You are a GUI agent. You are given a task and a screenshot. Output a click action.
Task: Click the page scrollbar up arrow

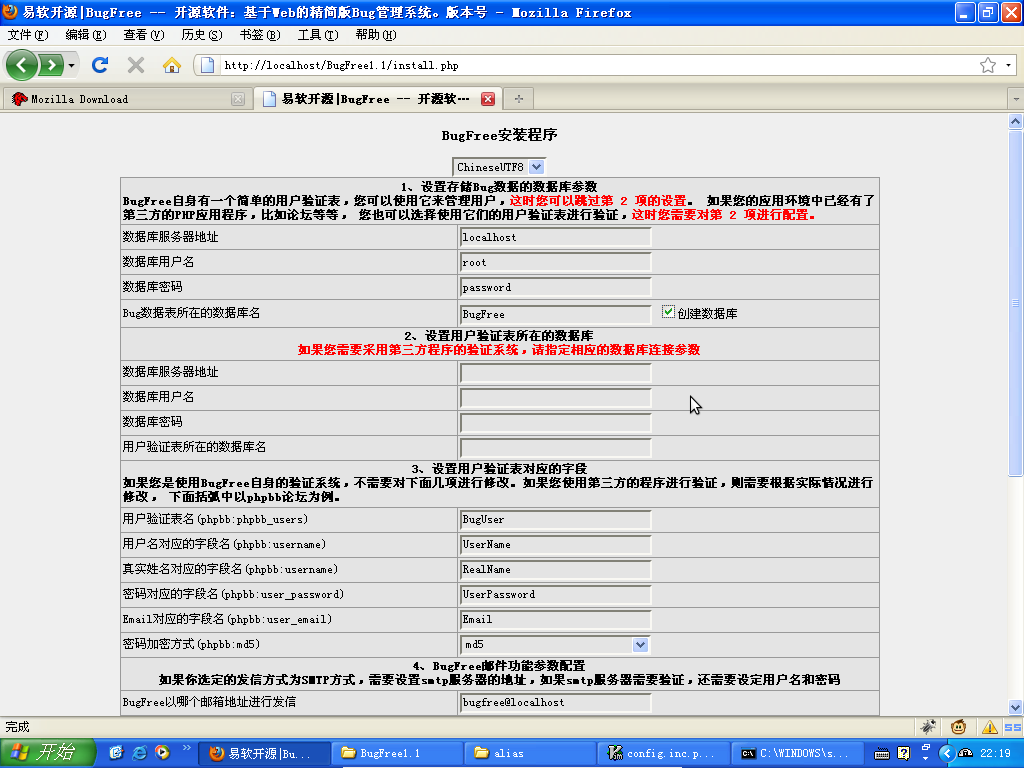(x=1015, y=121)
